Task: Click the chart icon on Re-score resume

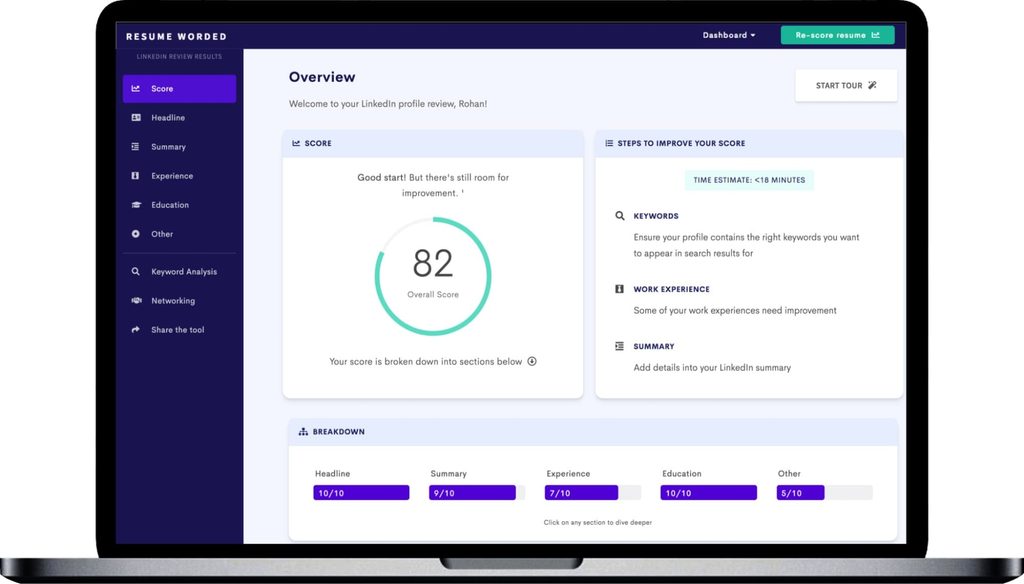Action: (876, 35)
